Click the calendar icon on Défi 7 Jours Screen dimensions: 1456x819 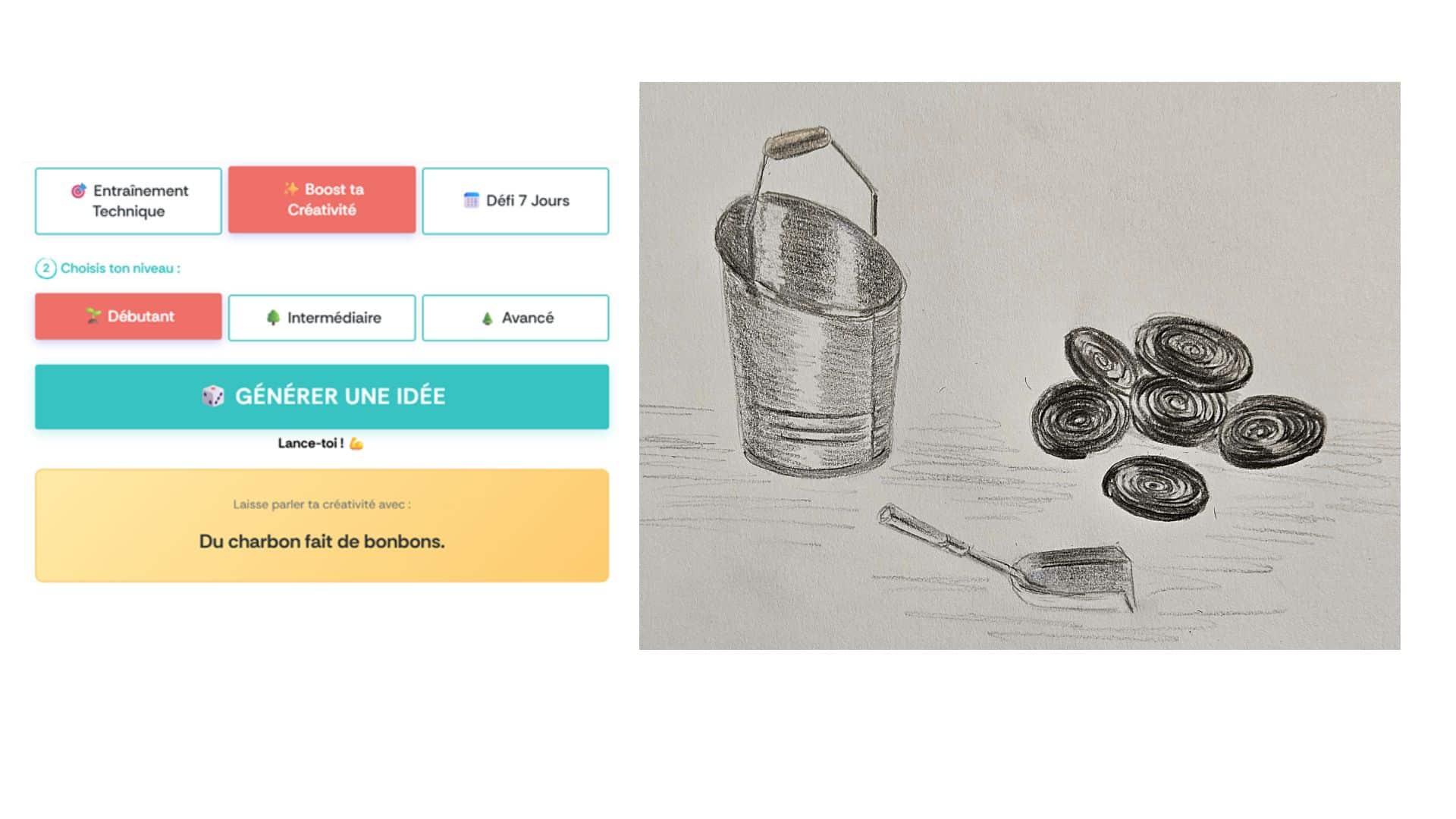pyautogui.click(x=471, y=200)
